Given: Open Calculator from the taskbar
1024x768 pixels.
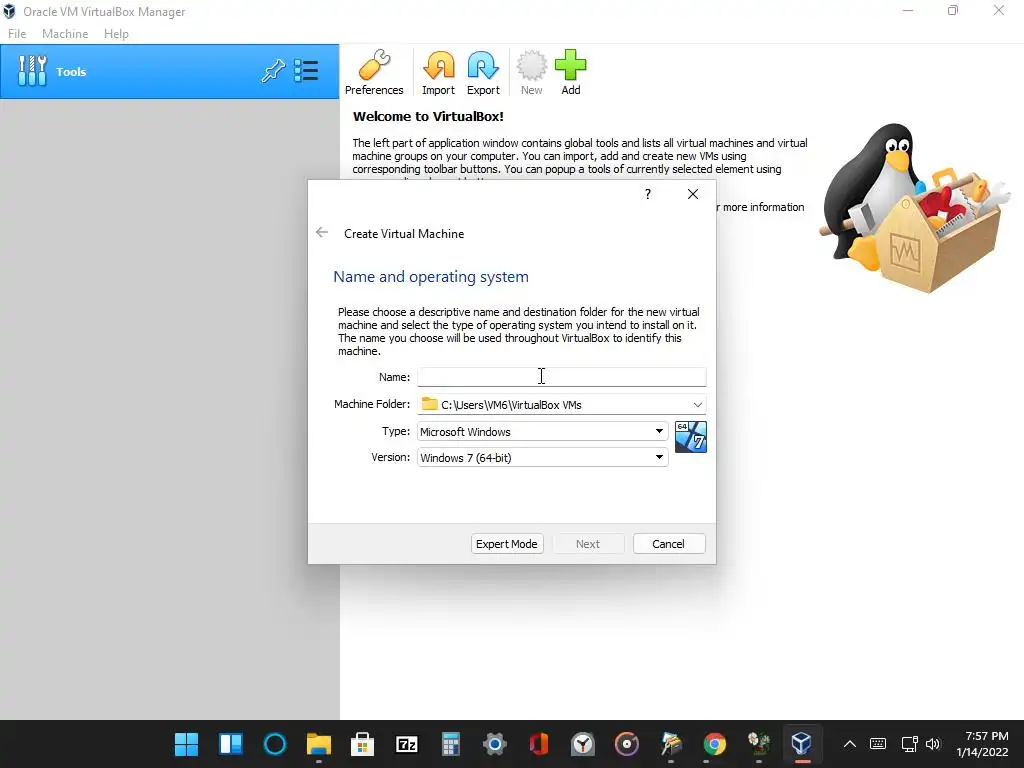Looking at the screenshot, I should (451, 744).
